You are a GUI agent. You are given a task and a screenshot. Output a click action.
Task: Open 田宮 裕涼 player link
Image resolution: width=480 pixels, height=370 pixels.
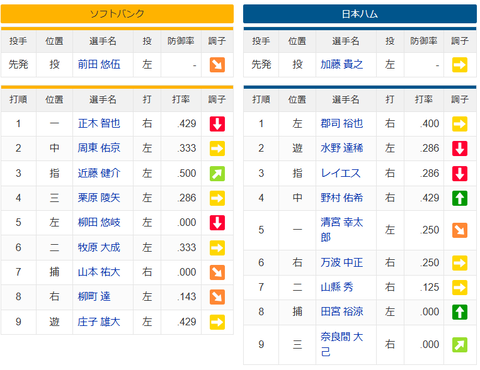coord(342,312)
